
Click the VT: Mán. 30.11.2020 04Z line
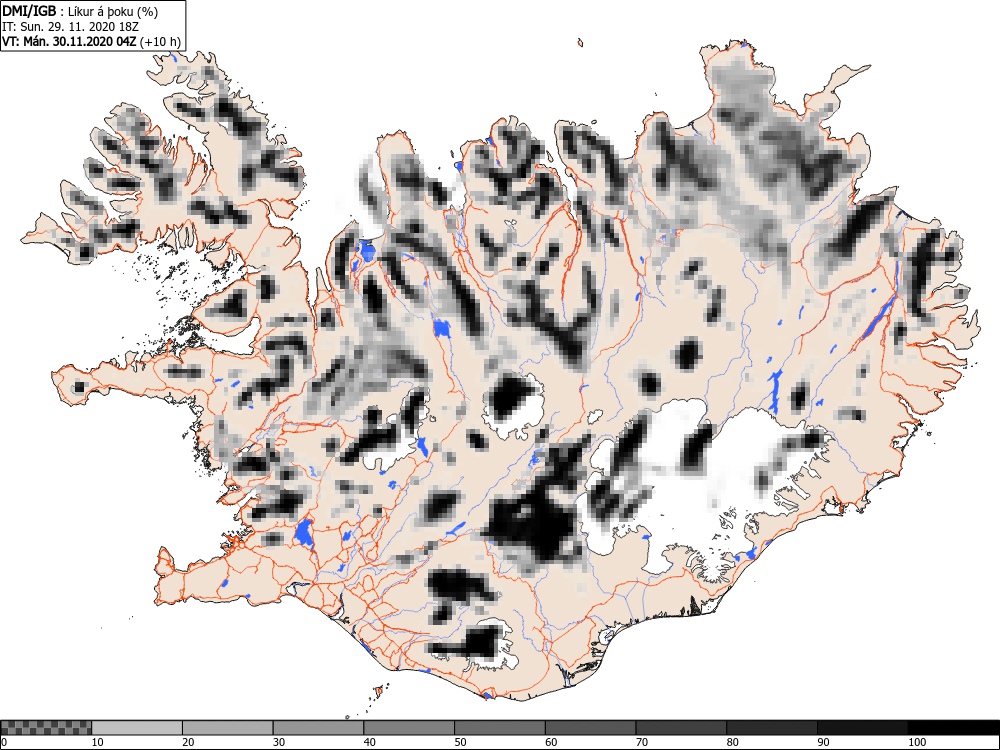pyautogui.click(x=69, y=42)
